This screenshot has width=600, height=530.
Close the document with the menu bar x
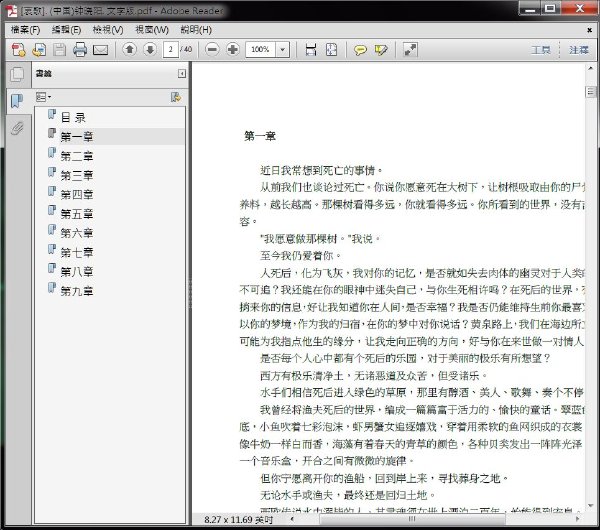click(x=589, y=30)
